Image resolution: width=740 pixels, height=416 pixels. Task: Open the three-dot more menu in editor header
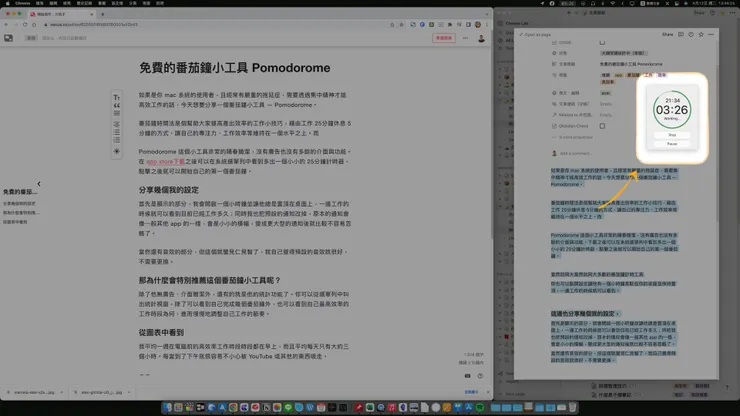(465, 38)
